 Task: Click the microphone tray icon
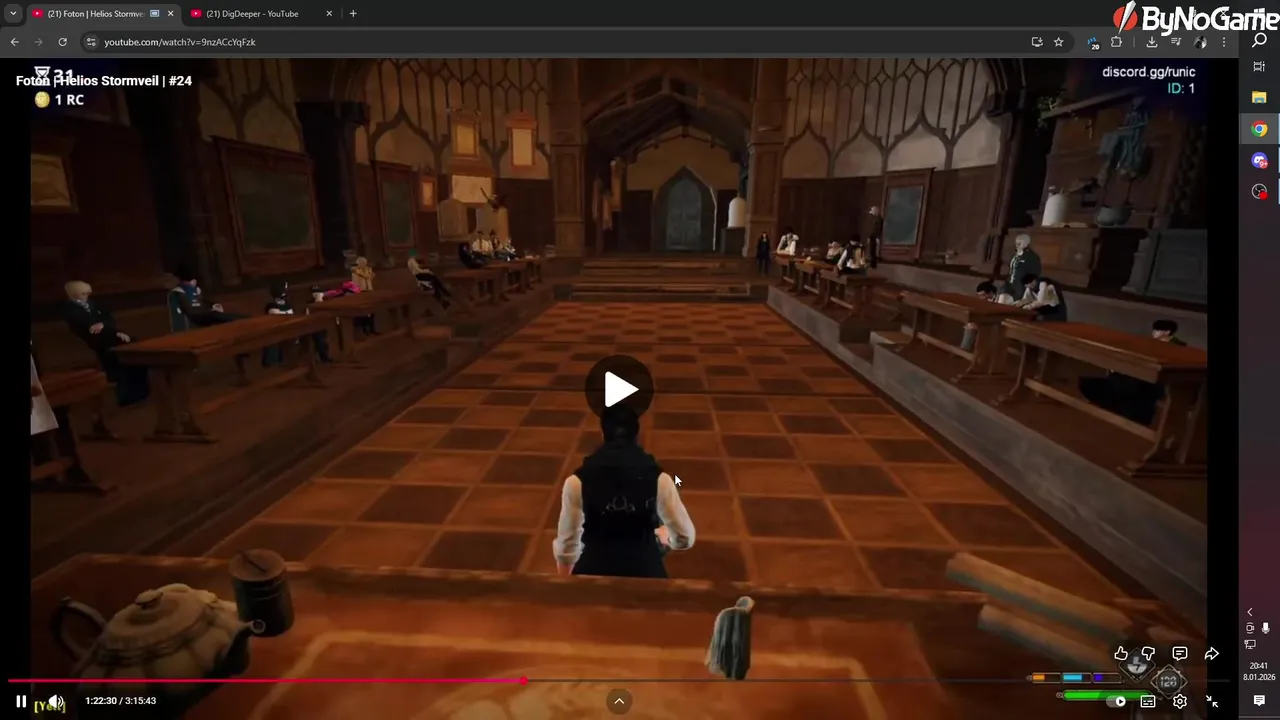(1266, 628)
